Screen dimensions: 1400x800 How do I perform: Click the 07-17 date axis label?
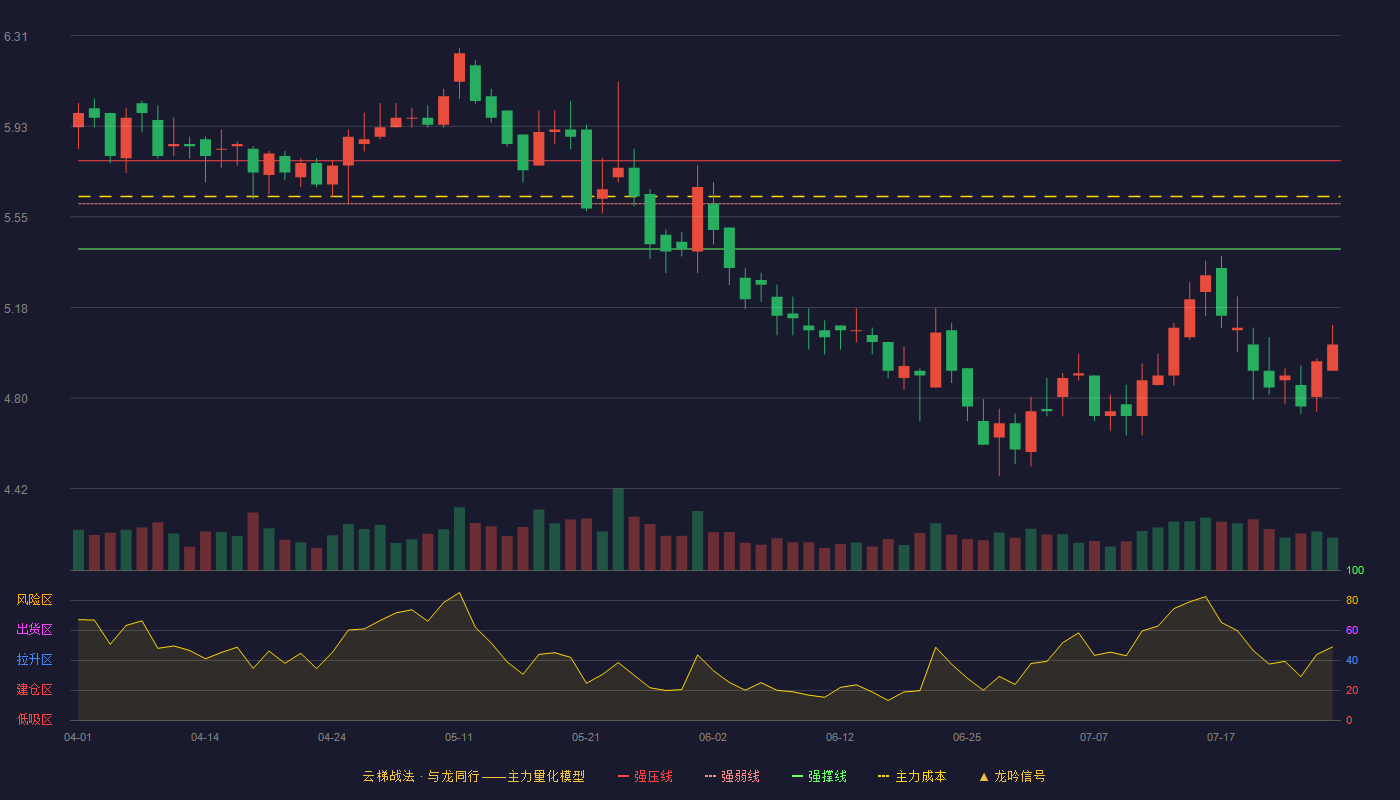point(1221,737)
